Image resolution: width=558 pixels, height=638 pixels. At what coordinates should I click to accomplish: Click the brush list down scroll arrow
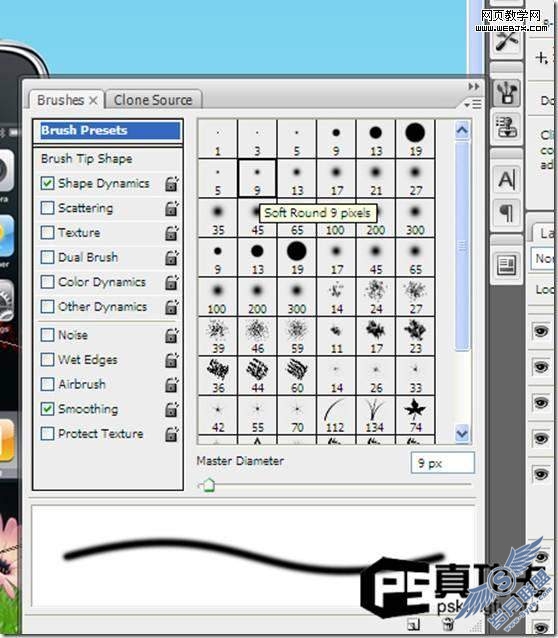pyautogui.click(x=462, y=433)
